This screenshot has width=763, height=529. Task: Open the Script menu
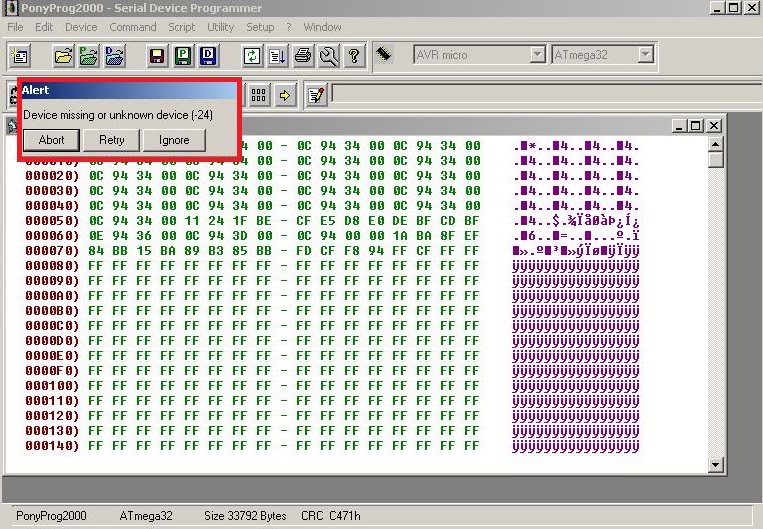182,27
